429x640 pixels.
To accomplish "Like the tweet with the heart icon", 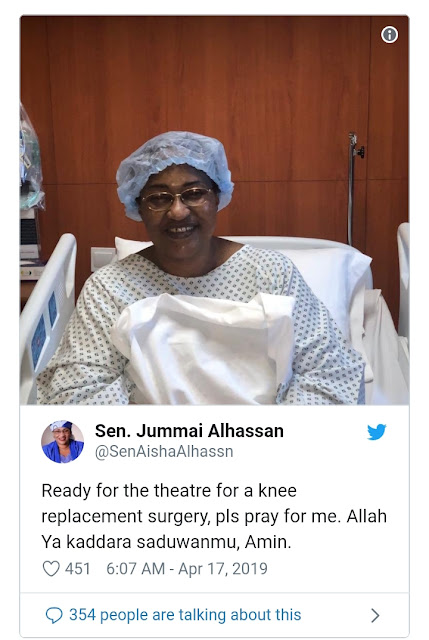I will click(x=51, y=569).
